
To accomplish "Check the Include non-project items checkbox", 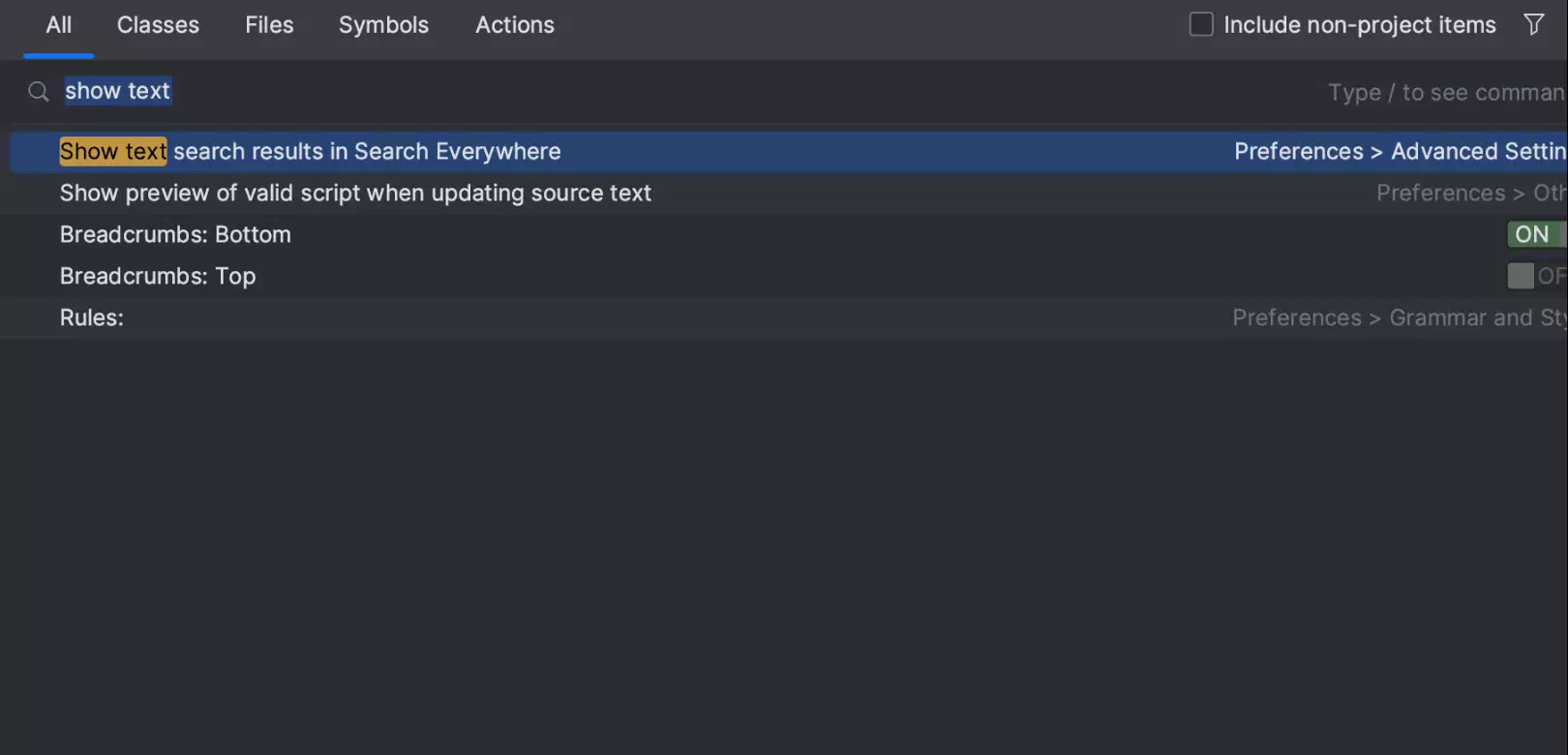I will 1201,24.
